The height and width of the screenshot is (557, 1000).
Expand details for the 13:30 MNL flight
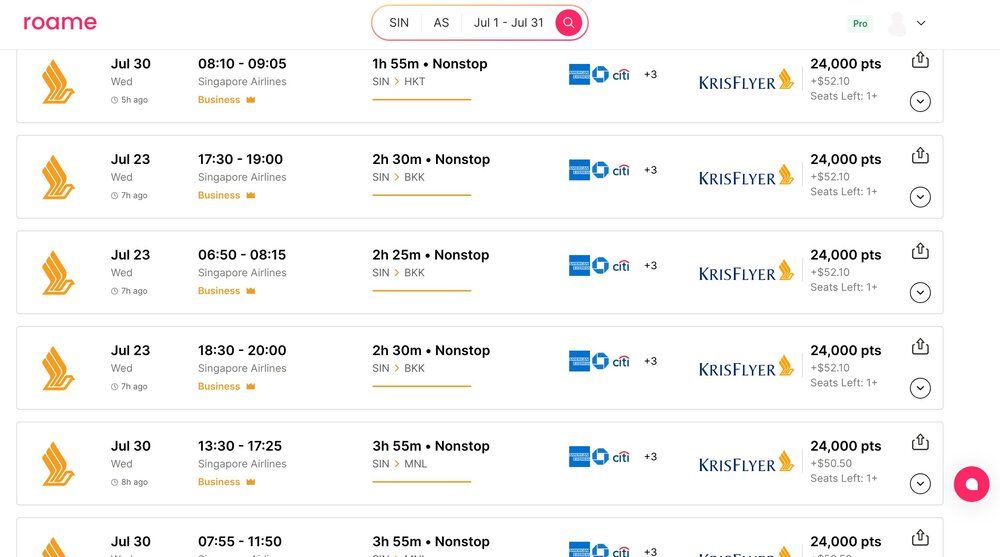click(x=921, y=484)
